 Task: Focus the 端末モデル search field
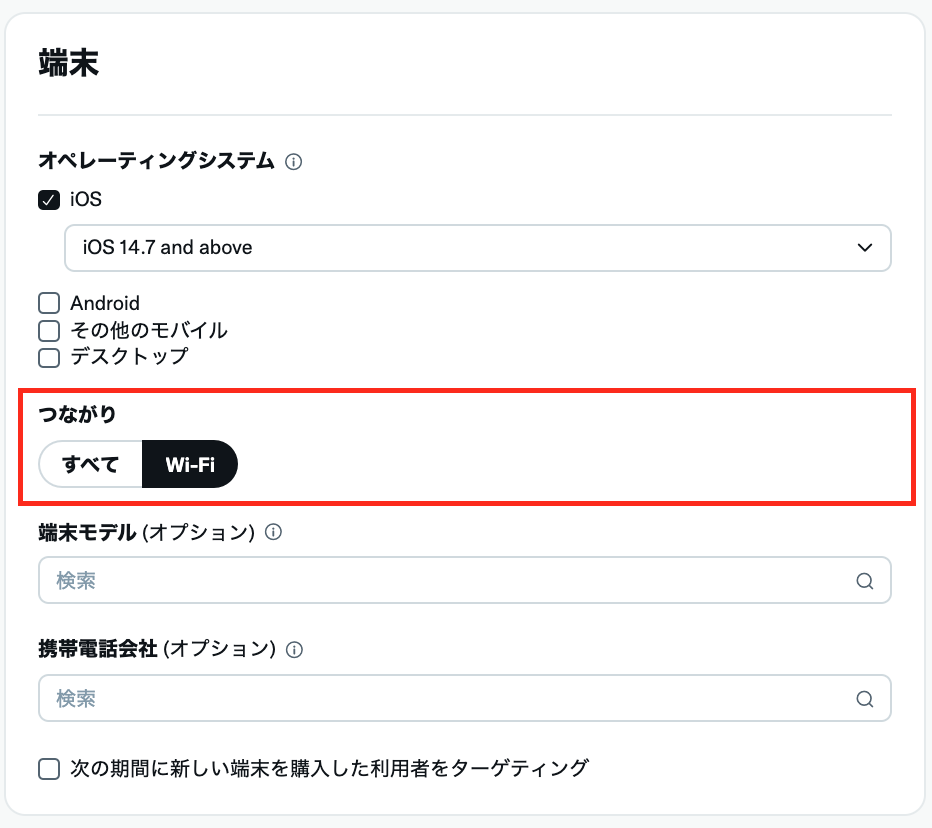[440, 581]
